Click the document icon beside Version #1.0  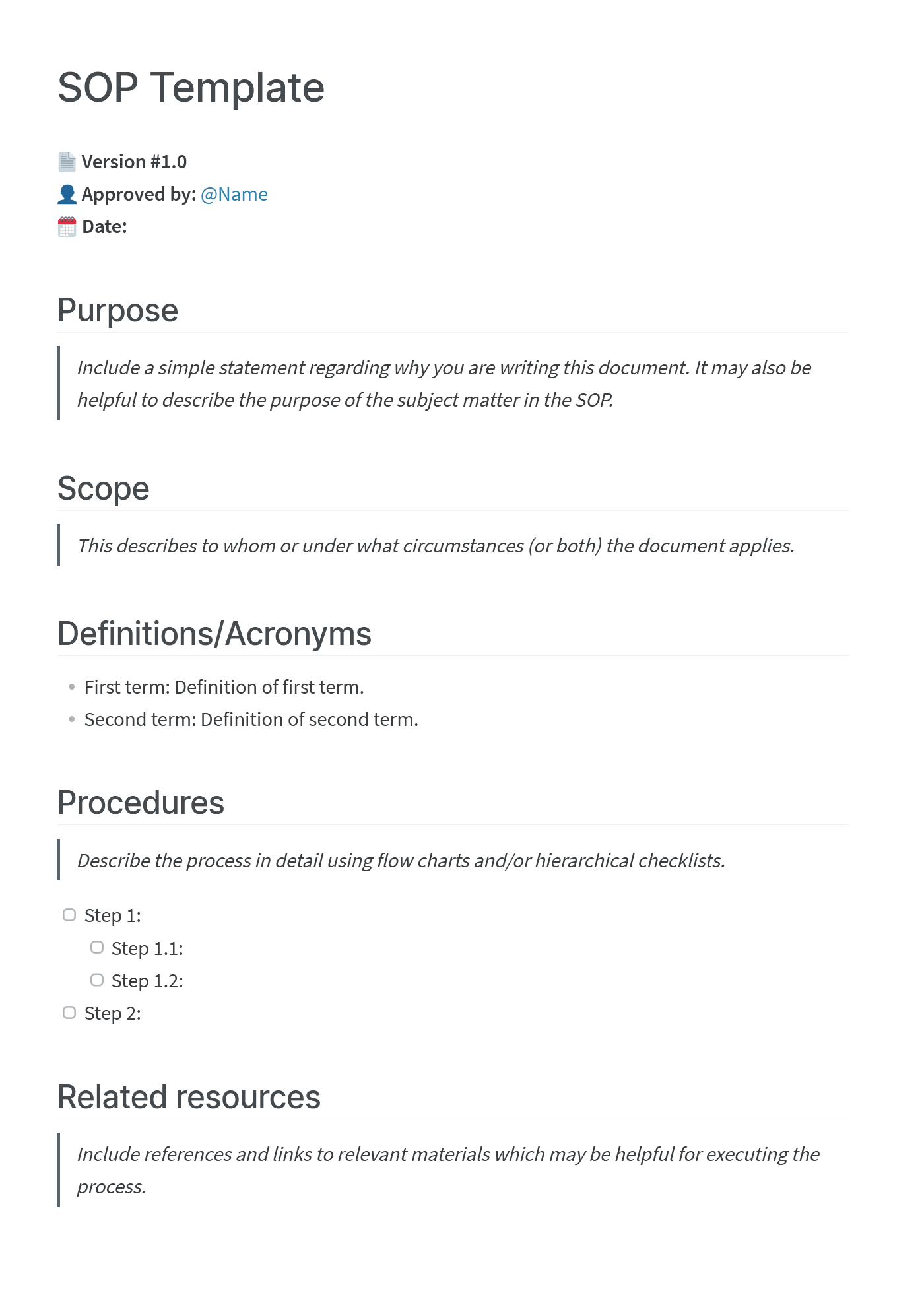(67, 162)
